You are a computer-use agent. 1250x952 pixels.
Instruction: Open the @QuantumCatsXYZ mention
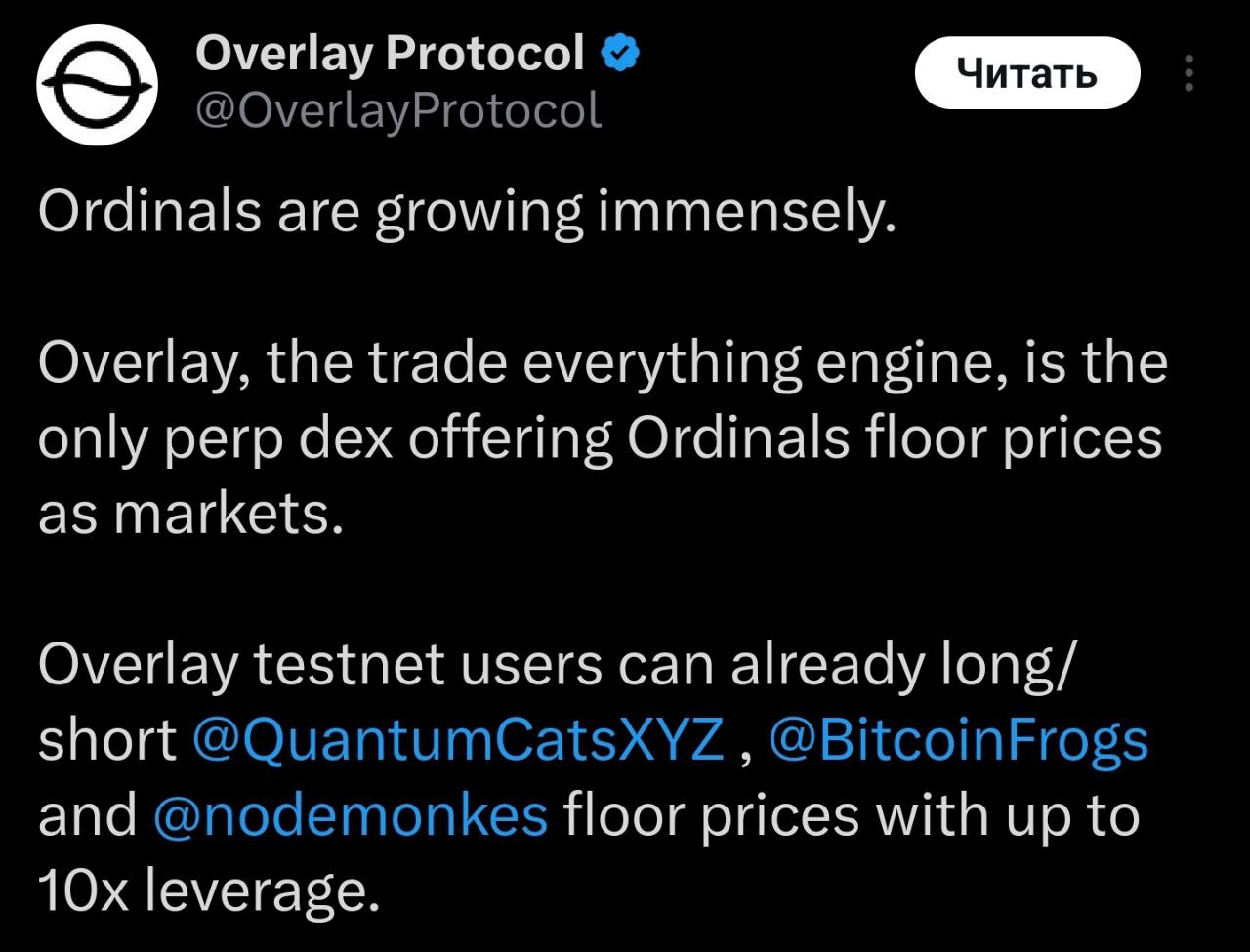459,740
